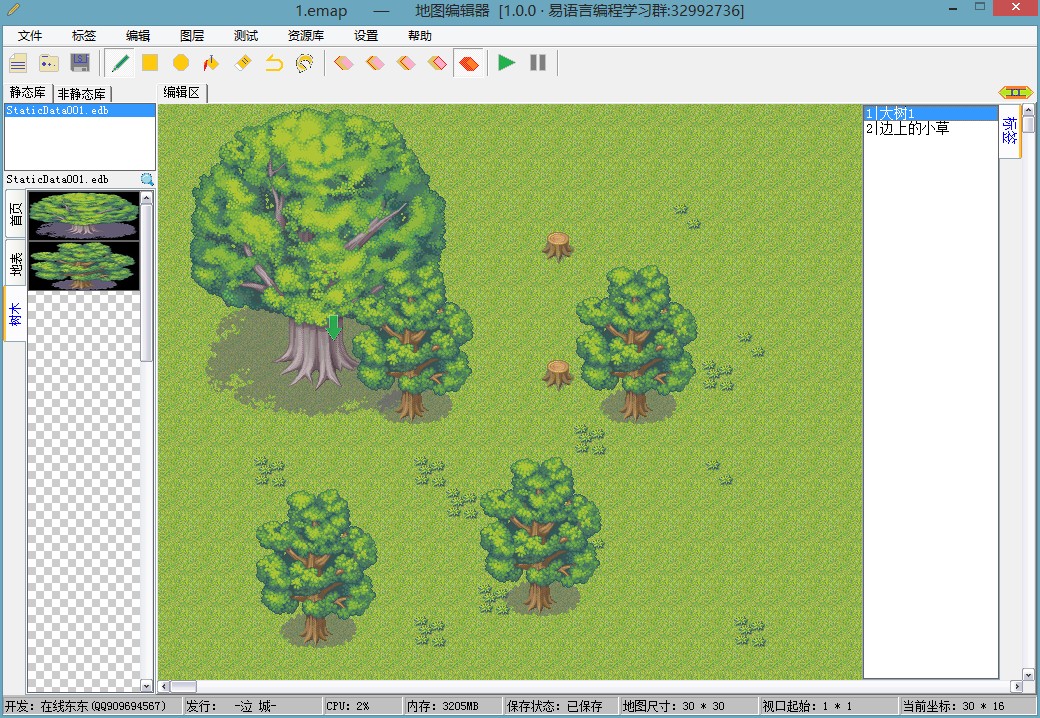Select the 编辑区 tab

[182, 92]
